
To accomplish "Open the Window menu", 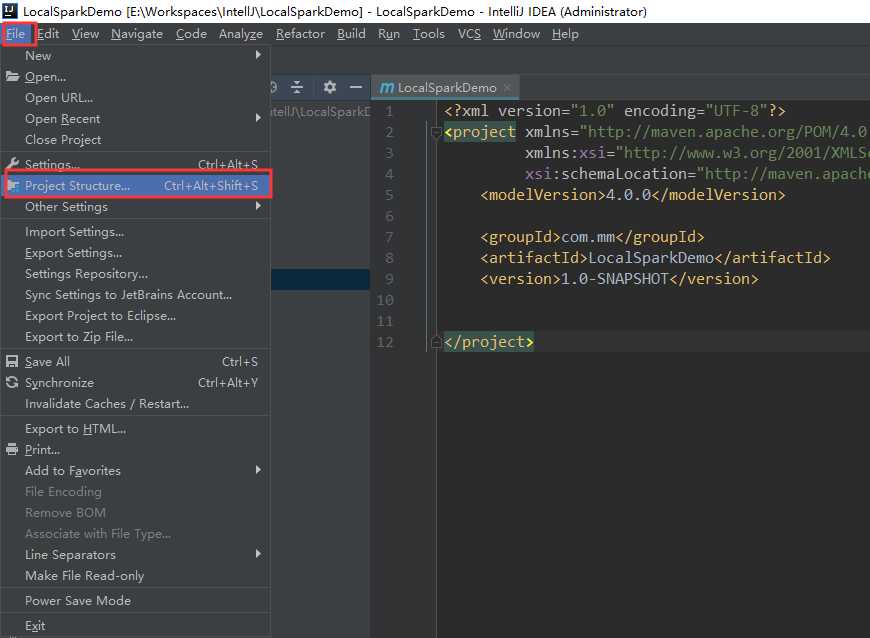I will (516, 34).
